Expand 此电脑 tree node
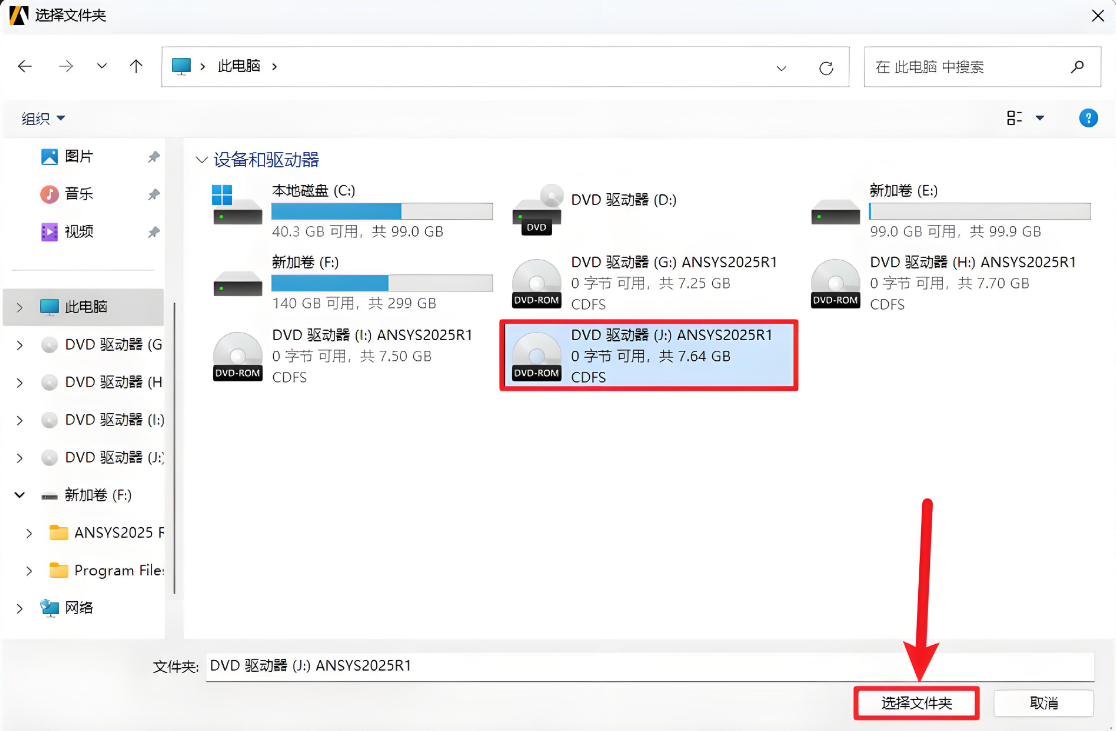Image resolution: width=1116 pixels, height=731 pixels. (19, 307)
